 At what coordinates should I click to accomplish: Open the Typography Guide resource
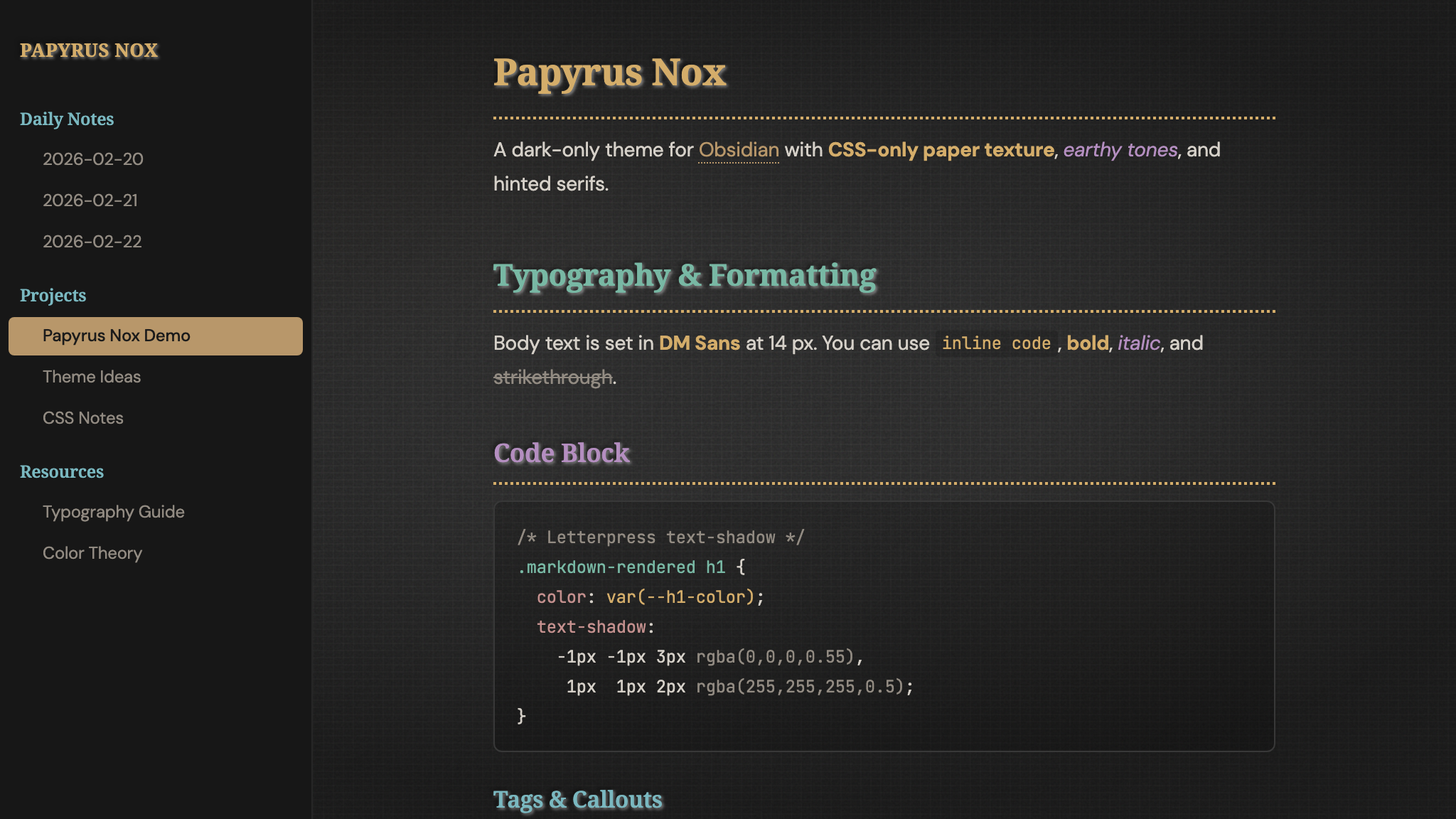tap(114, 512)
